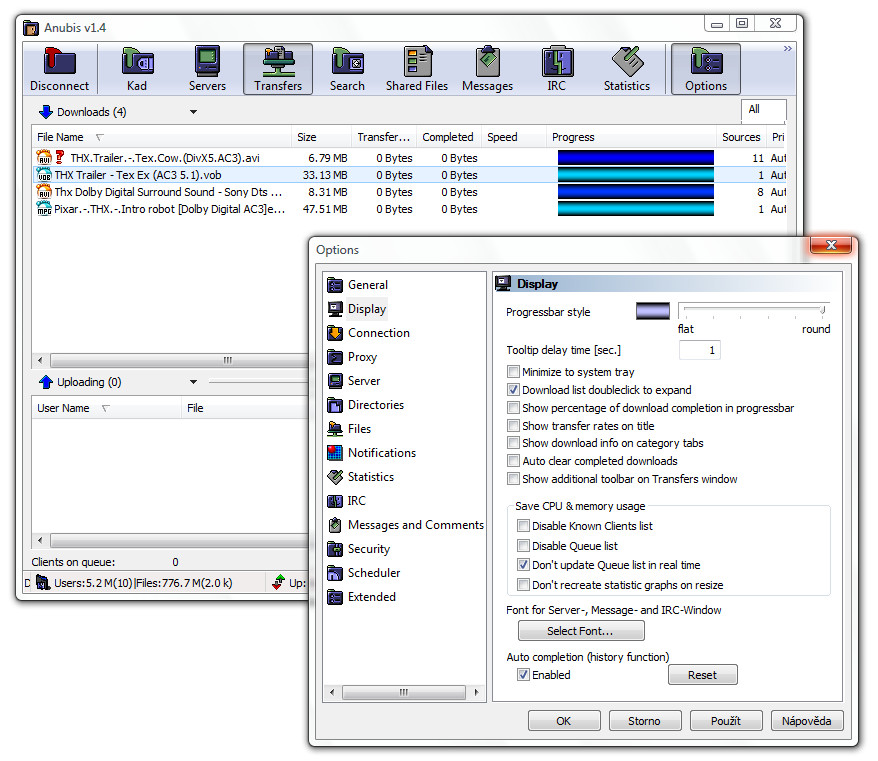Image resolution: width=878 pixels, height=761 pixels.
Task: Click the Použít button
Action: 726,721
